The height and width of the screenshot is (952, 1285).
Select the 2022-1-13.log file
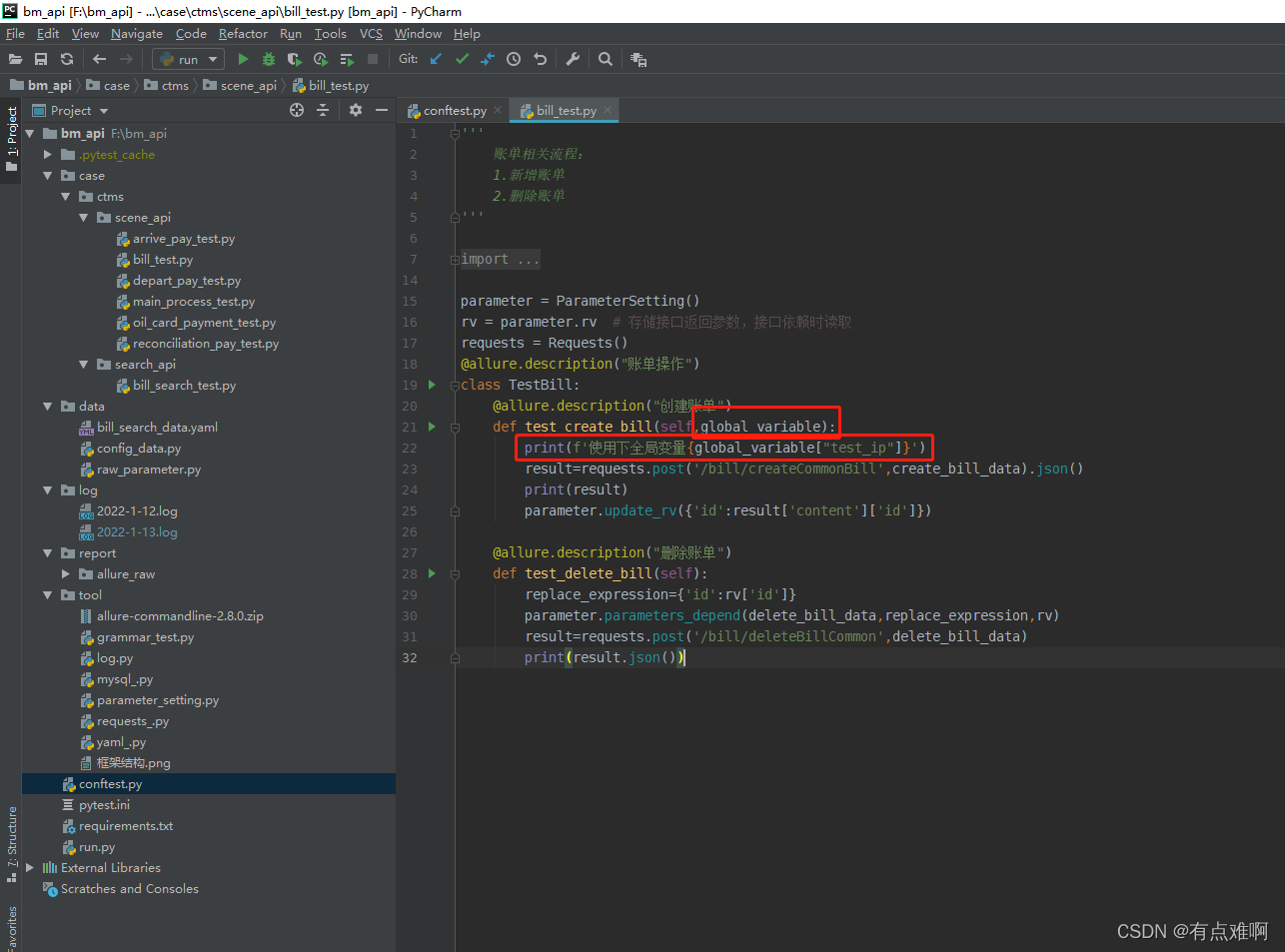click(x=137, y=532)
